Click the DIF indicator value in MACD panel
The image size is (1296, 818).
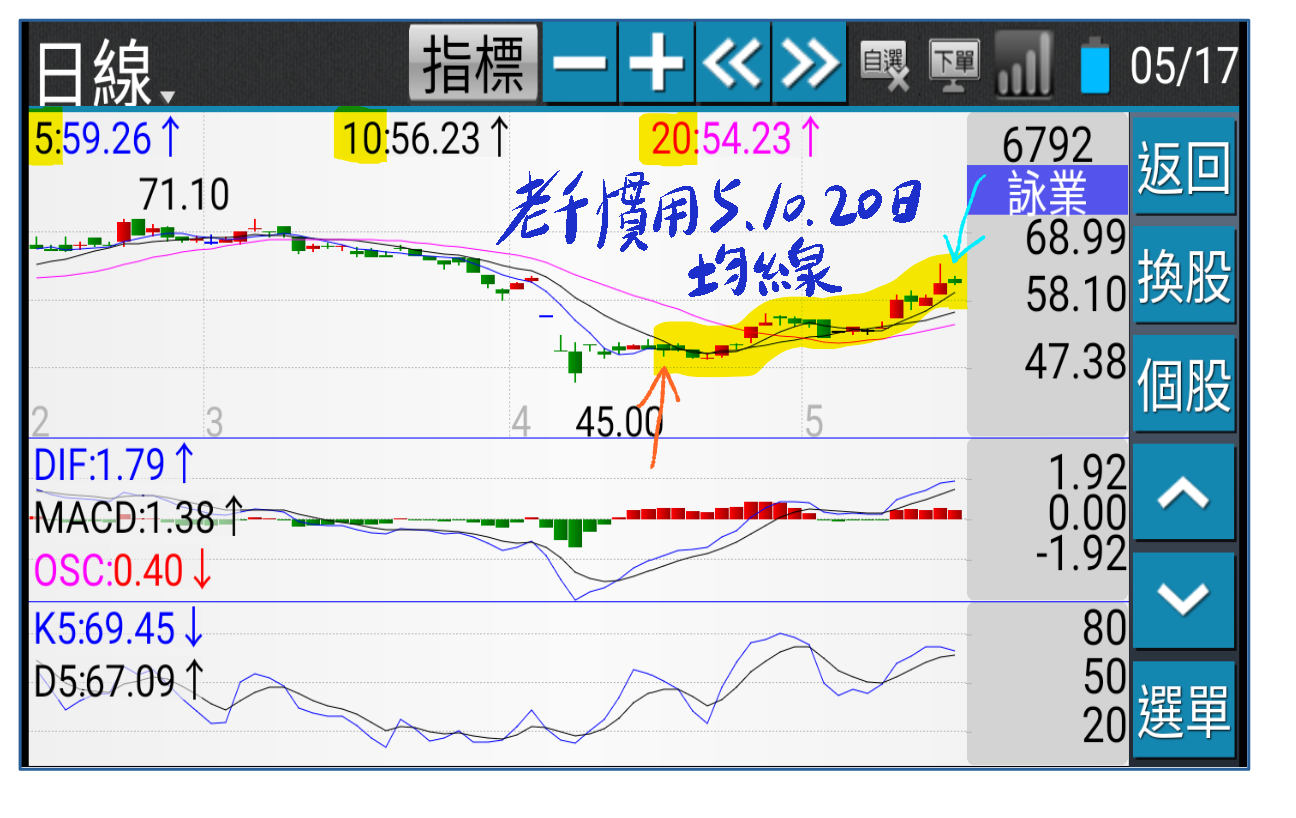115,465
